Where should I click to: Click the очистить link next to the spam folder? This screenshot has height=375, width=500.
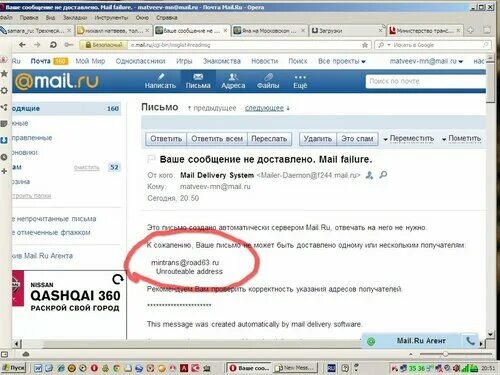coord(86,167)
